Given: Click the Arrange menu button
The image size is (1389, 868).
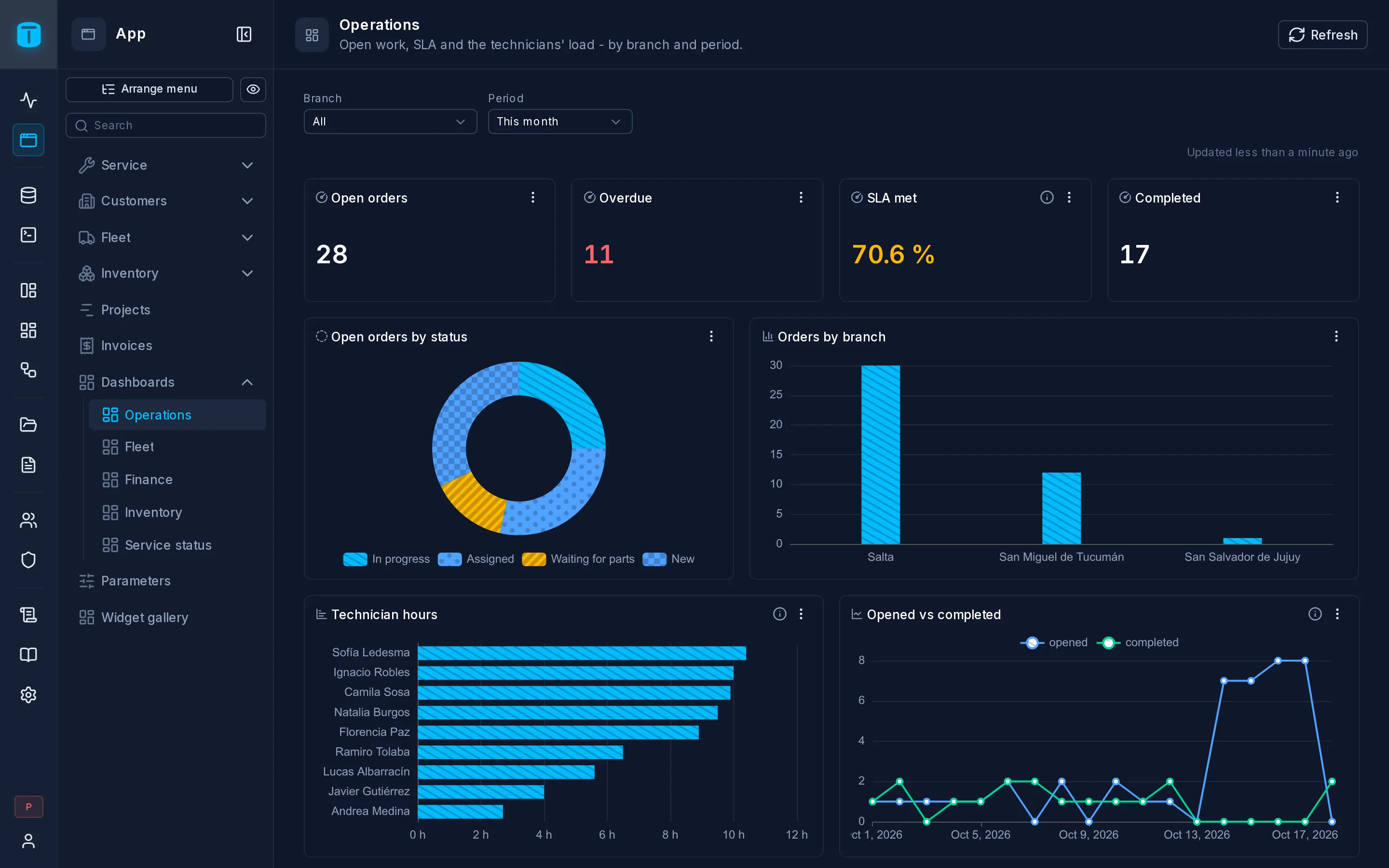Looking at the screenshot, I should (x=149, y=89).
